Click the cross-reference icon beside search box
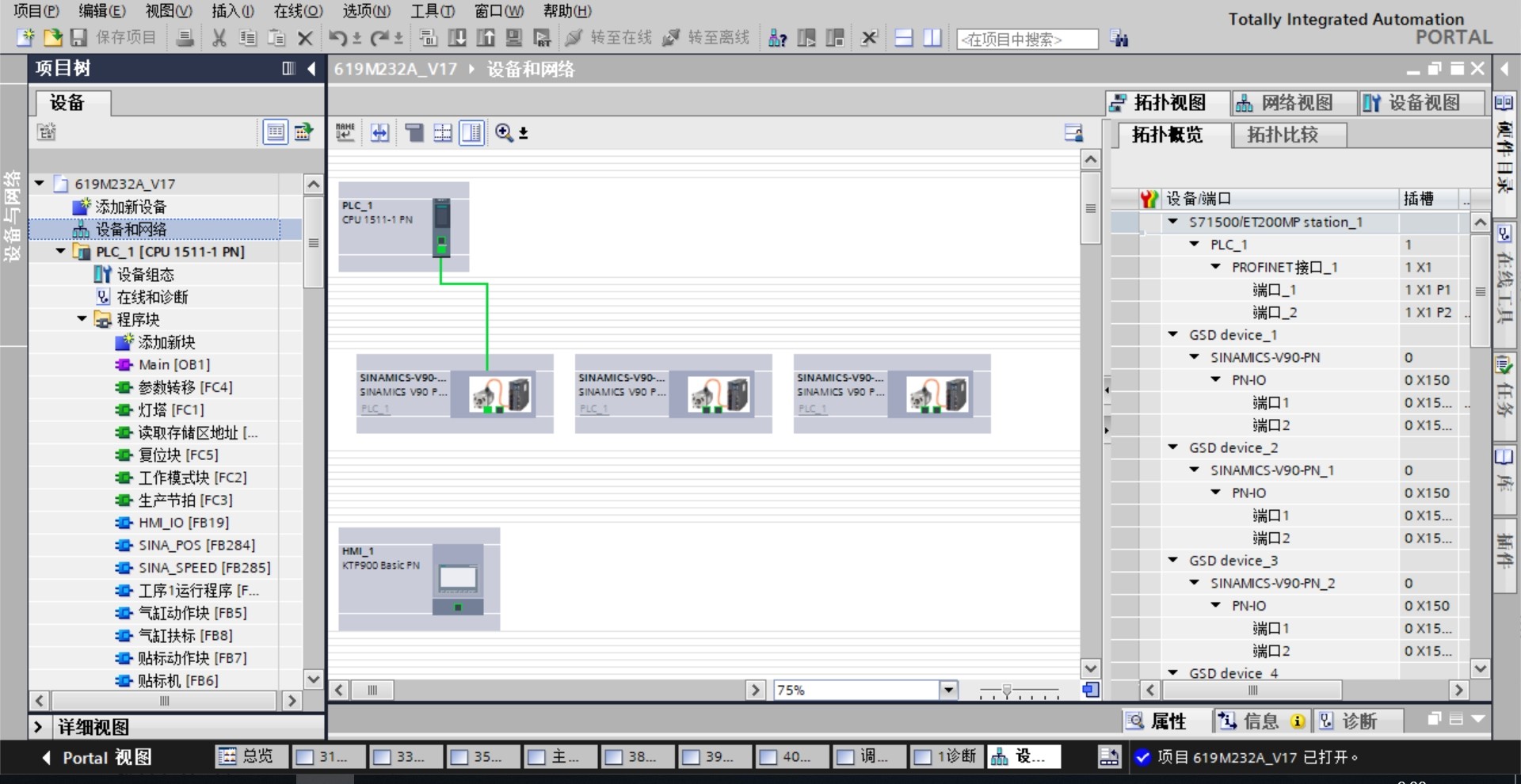 (1119, 38)
